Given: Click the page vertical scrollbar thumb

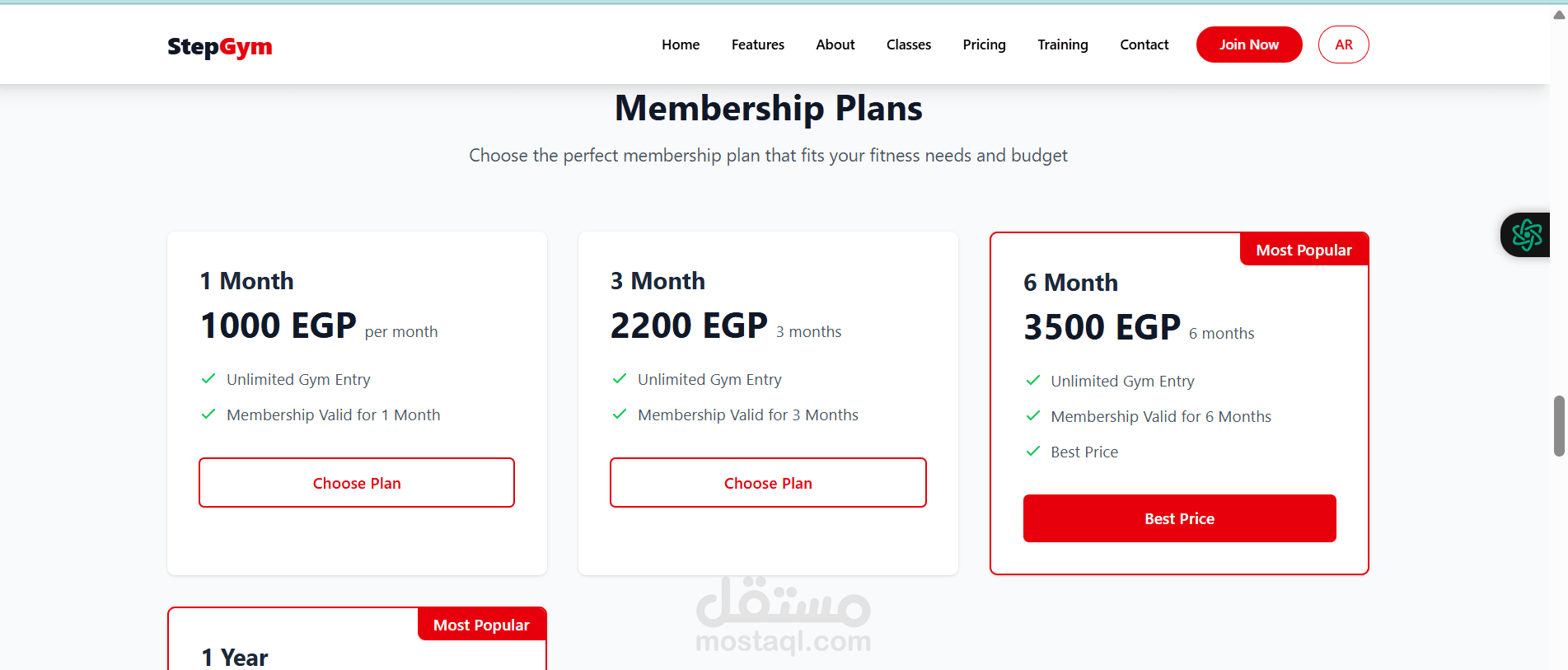Looking at the screenshot, I should tap(1558, 425).
